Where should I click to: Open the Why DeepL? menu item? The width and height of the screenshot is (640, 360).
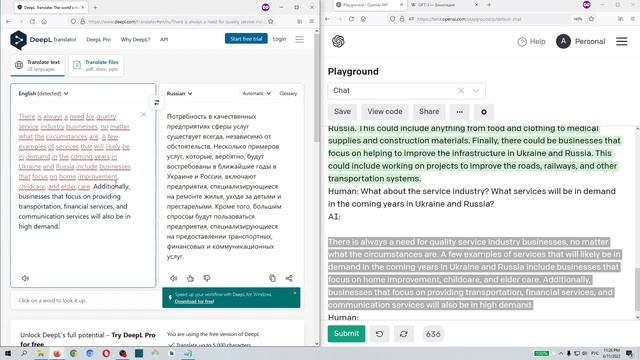(135, 40)
